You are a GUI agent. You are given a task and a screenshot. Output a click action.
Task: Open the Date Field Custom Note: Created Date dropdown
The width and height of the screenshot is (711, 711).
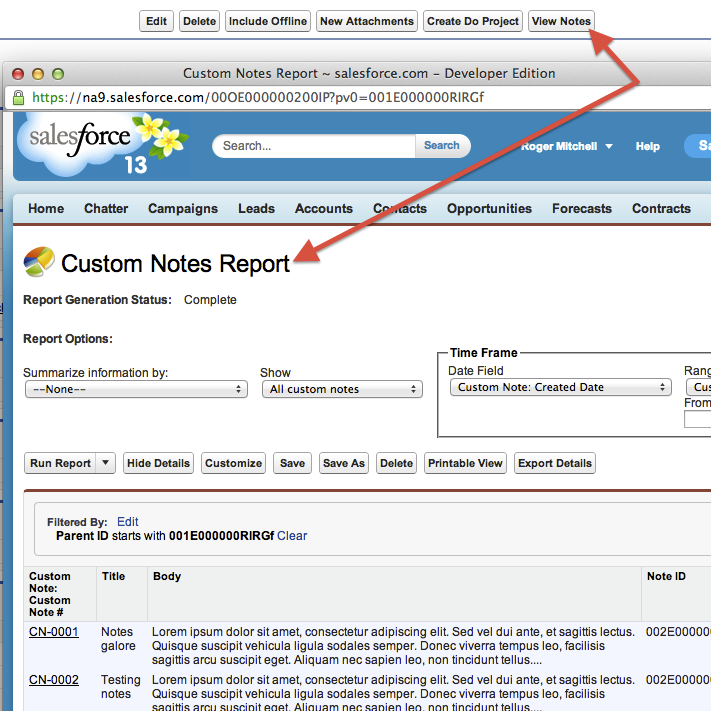[x=560, y=387]
